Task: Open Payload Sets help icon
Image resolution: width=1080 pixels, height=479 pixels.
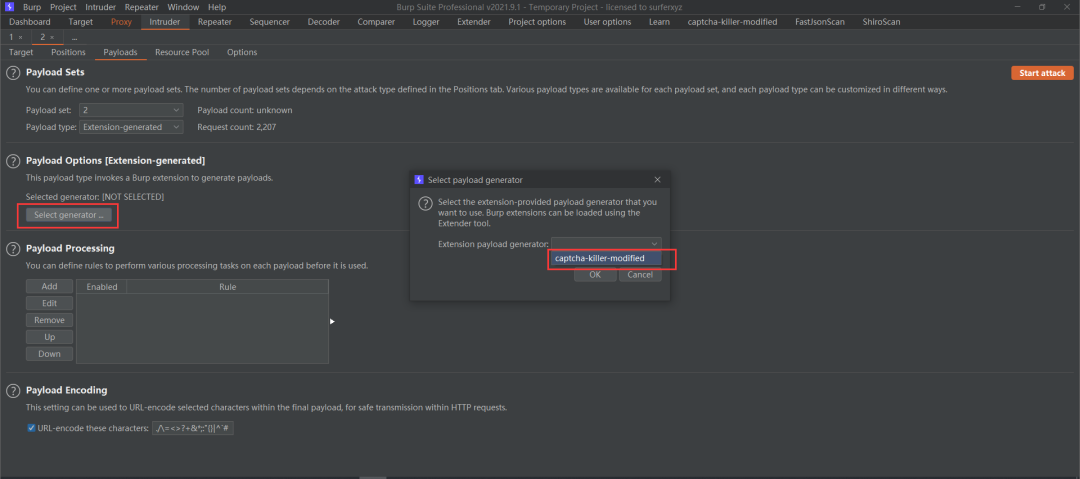Action: point(13,73)
